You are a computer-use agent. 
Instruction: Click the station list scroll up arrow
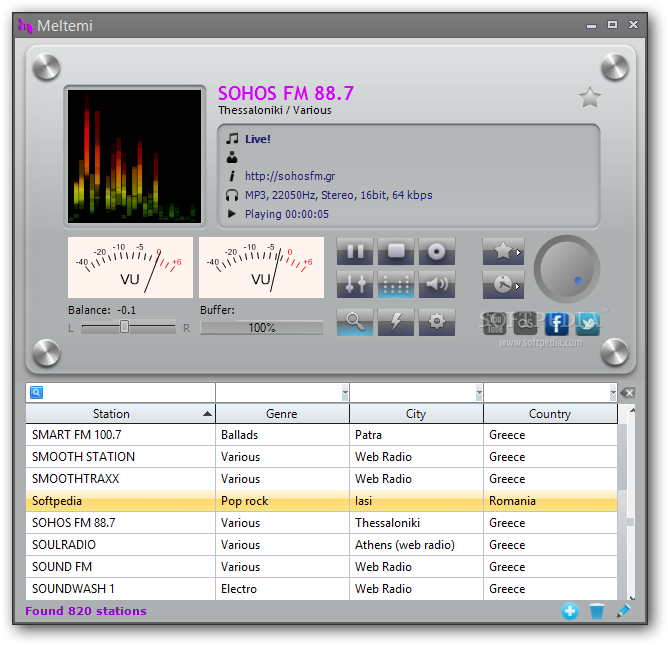click(633, 410)
